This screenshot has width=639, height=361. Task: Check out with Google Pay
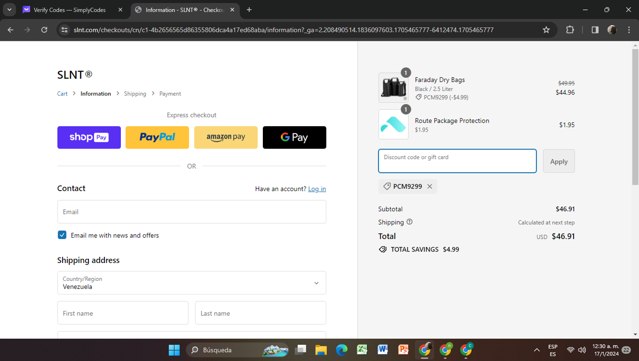pos(294,137)
